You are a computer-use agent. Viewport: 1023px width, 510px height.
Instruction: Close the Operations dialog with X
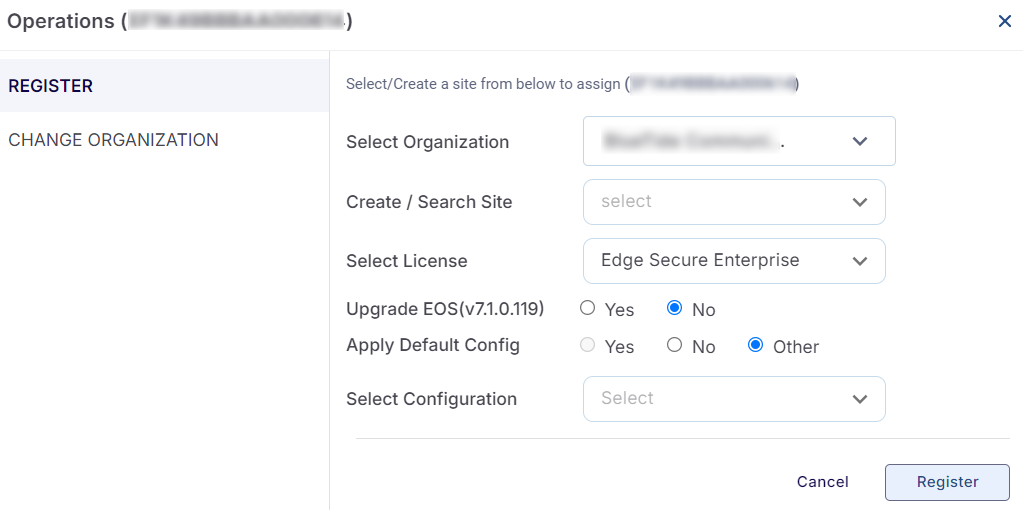click(x=1004, y=21)
